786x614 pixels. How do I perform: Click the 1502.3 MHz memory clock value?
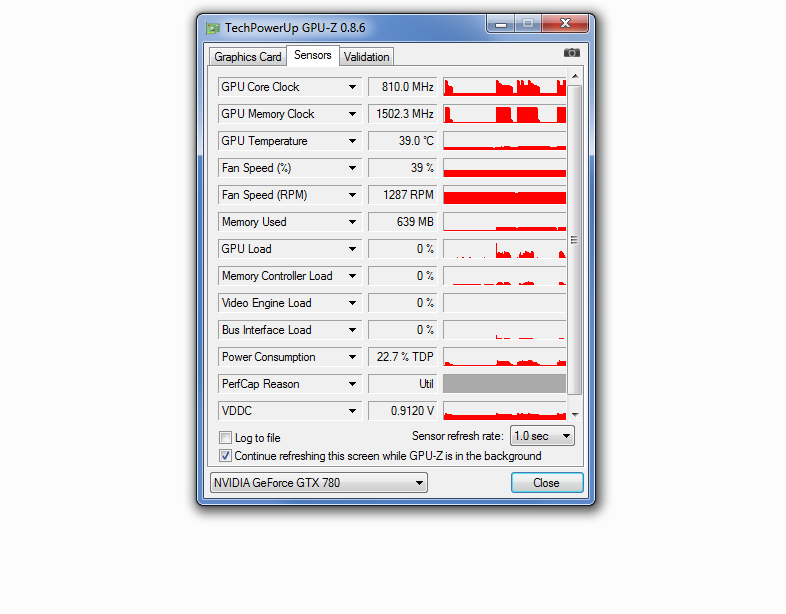(x=403, y=114)
